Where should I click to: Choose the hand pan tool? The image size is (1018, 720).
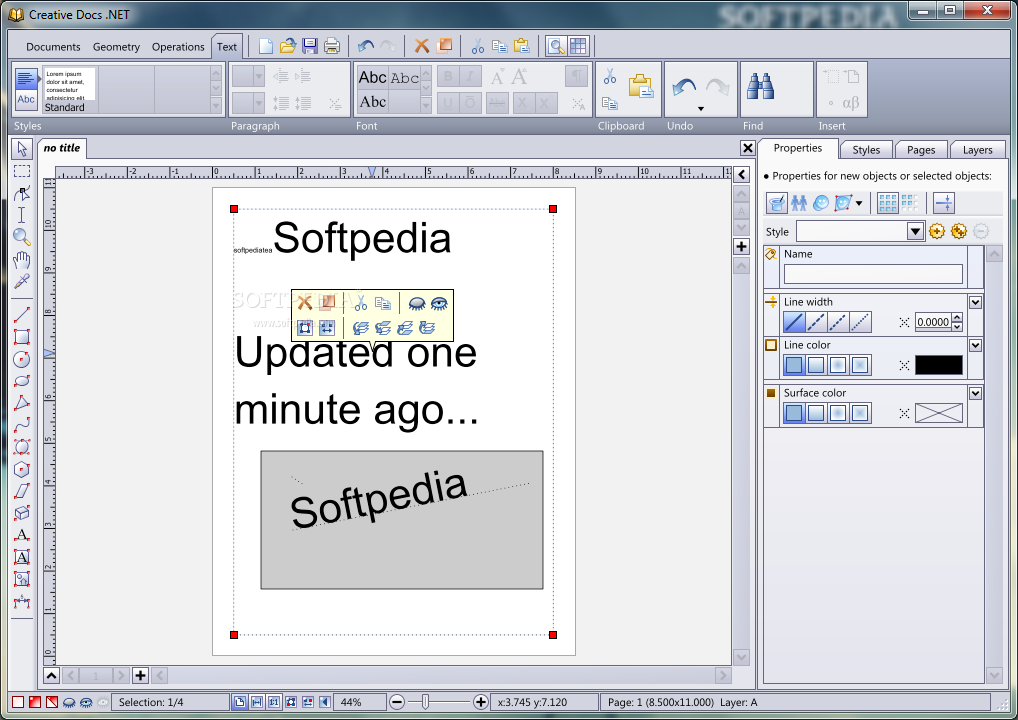22,260
